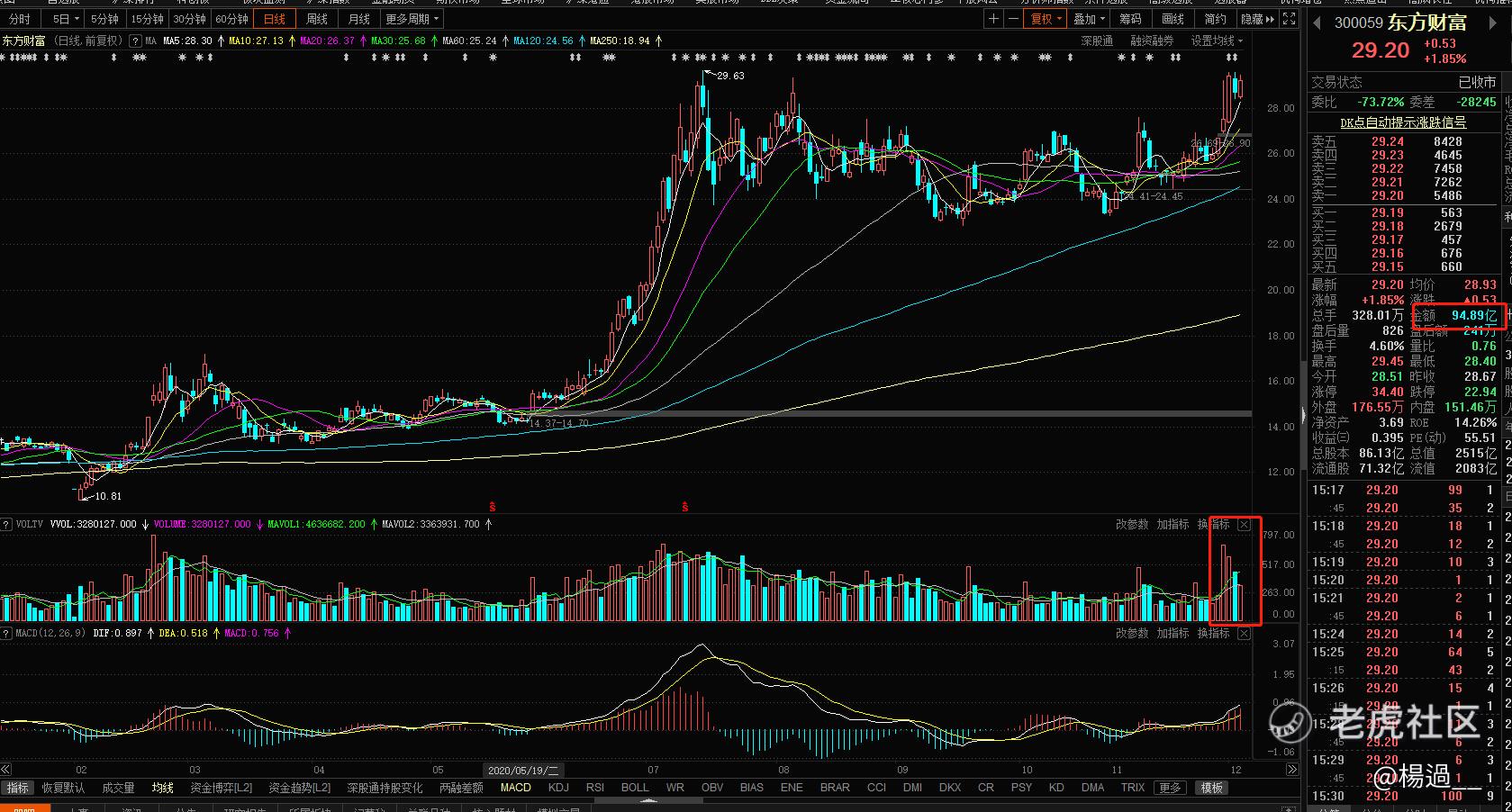Switch indicator to KDJ
Viewport: 1512px width, 812px height.
pyautogui.click(x=558, y=788)
